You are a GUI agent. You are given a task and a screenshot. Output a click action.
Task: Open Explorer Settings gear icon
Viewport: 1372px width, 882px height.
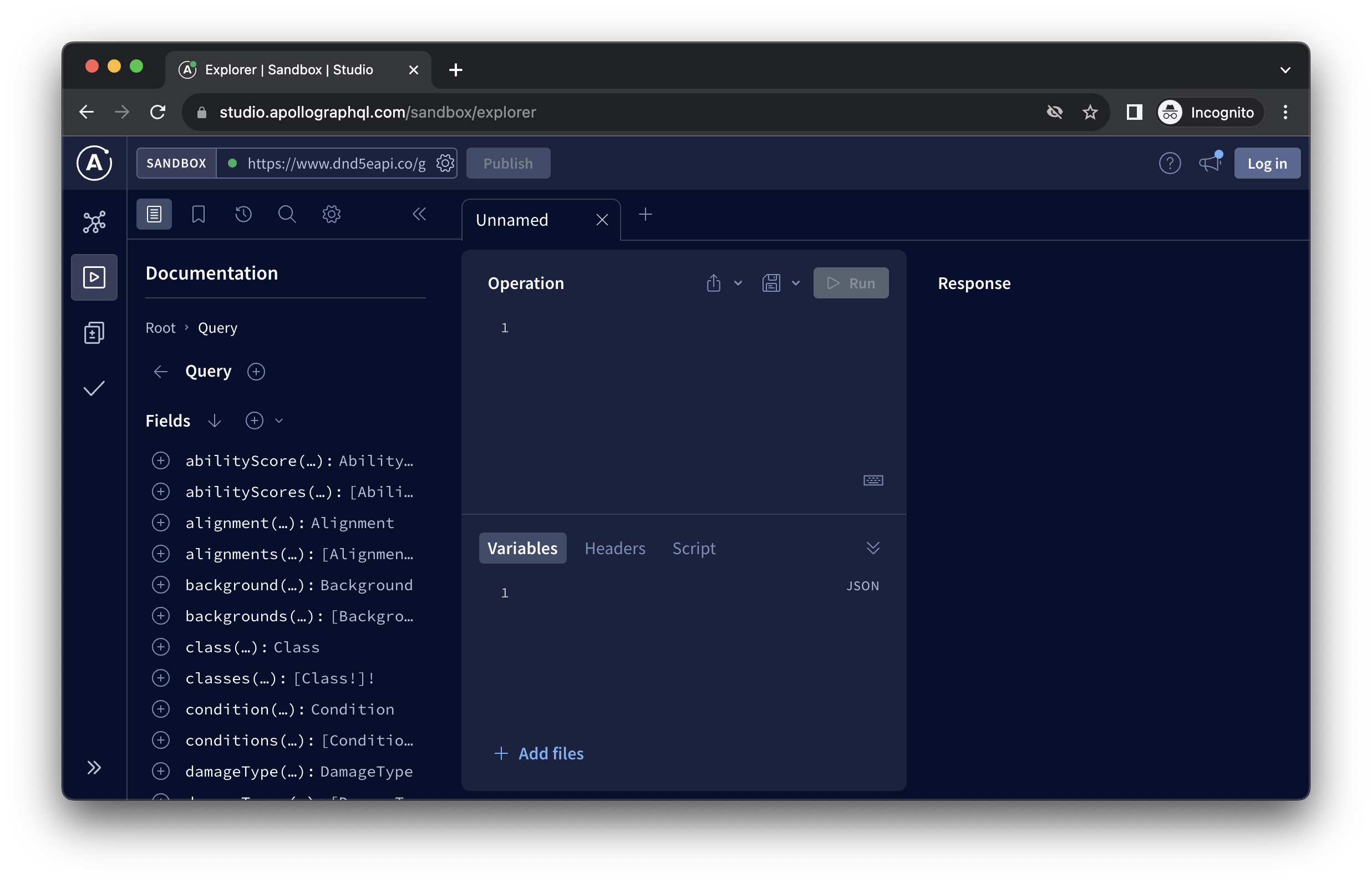[331, 214]
